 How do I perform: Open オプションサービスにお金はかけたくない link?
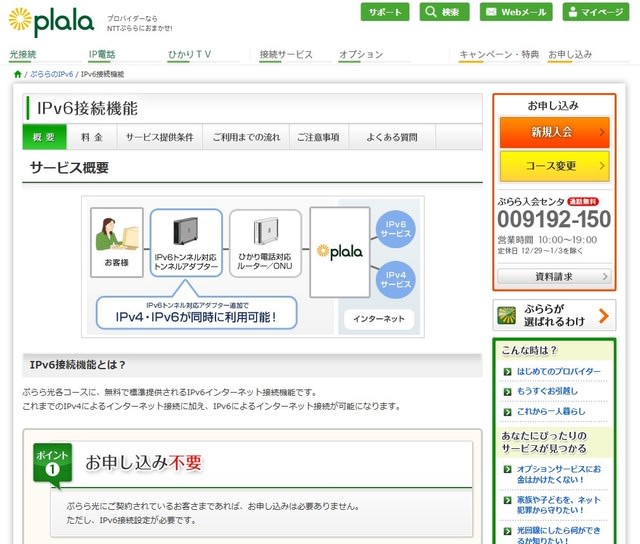[559, 474]
